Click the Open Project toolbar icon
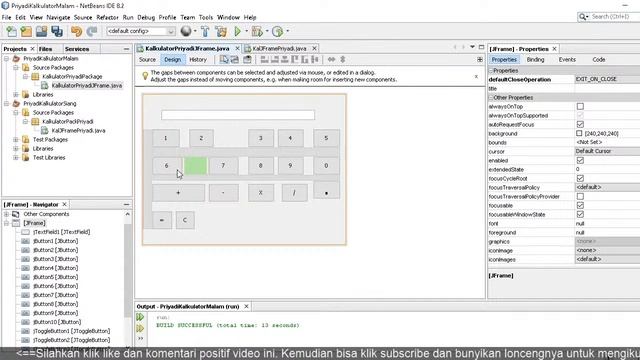The width and height of the screenshot is (640, 360). (41, 31)
